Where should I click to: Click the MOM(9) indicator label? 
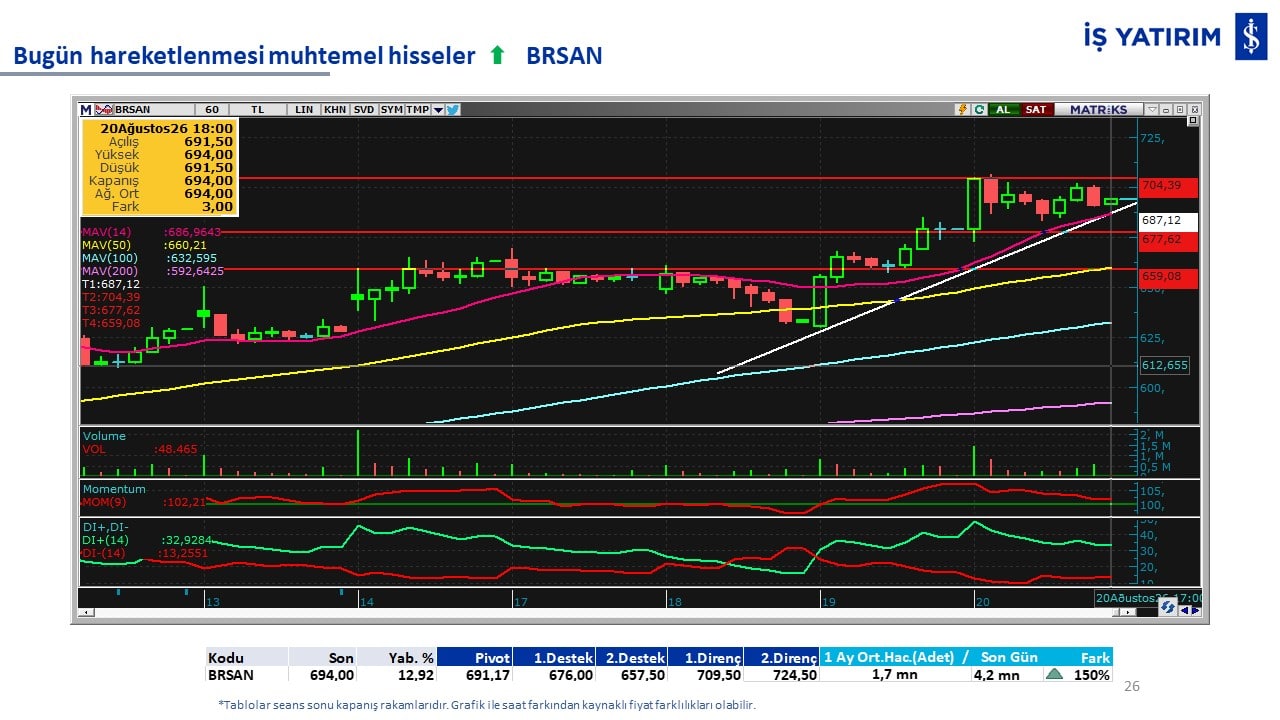pos(105,502)
